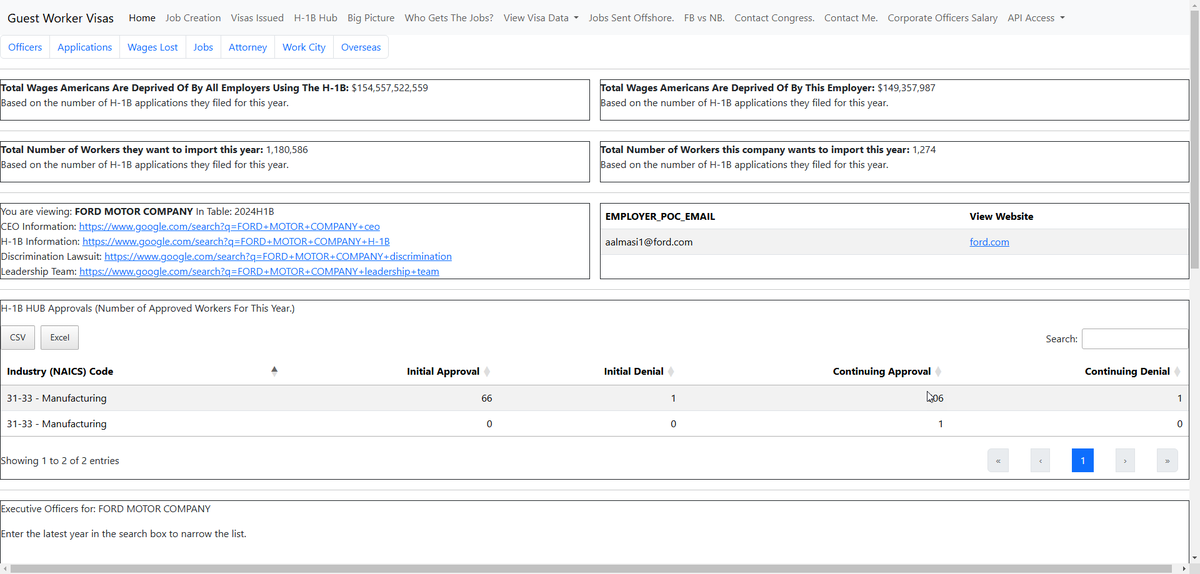The width and height of the screenshot is (1200, 574).
Task: Open Guest Worker Visas brand link
Action: coord(61,18)
